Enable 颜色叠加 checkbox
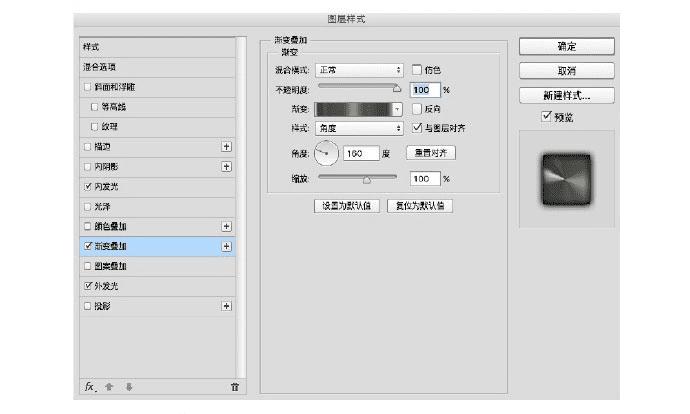The image size is (690, 414). [x=87, y=226]
